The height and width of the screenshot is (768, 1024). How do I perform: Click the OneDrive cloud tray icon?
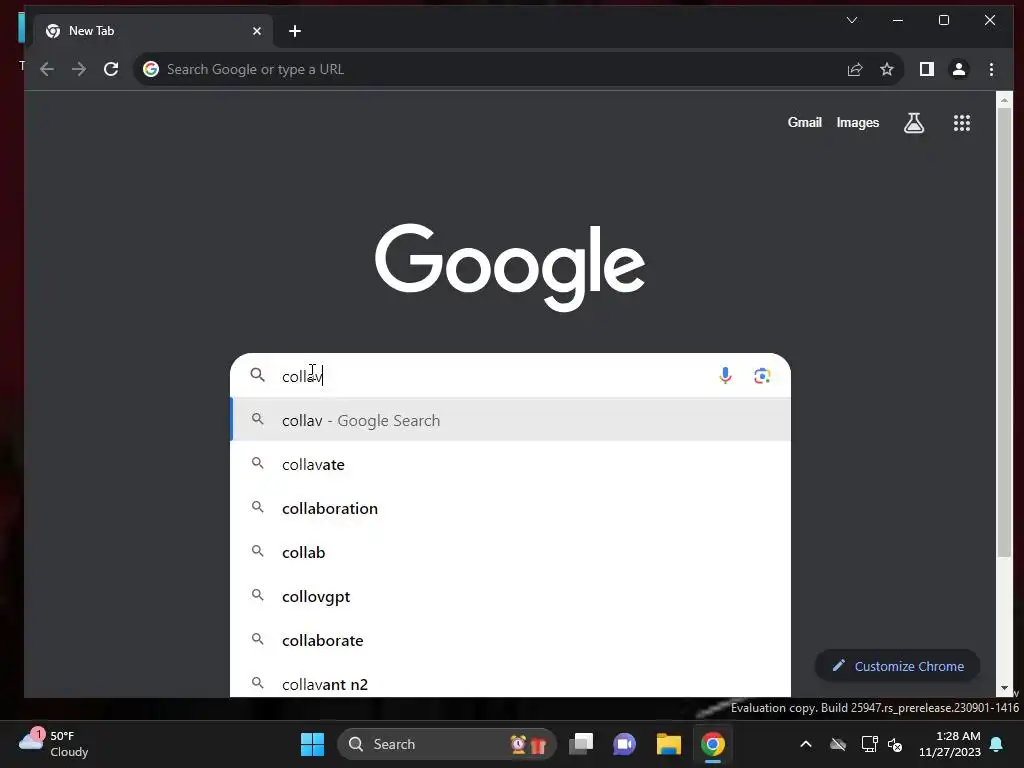point(838,744)
